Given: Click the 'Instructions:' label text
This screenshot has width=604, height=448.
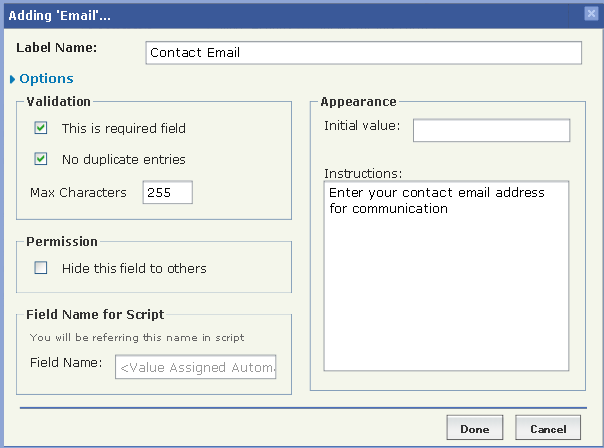Looking at the screenshot, I should [362, 172].
